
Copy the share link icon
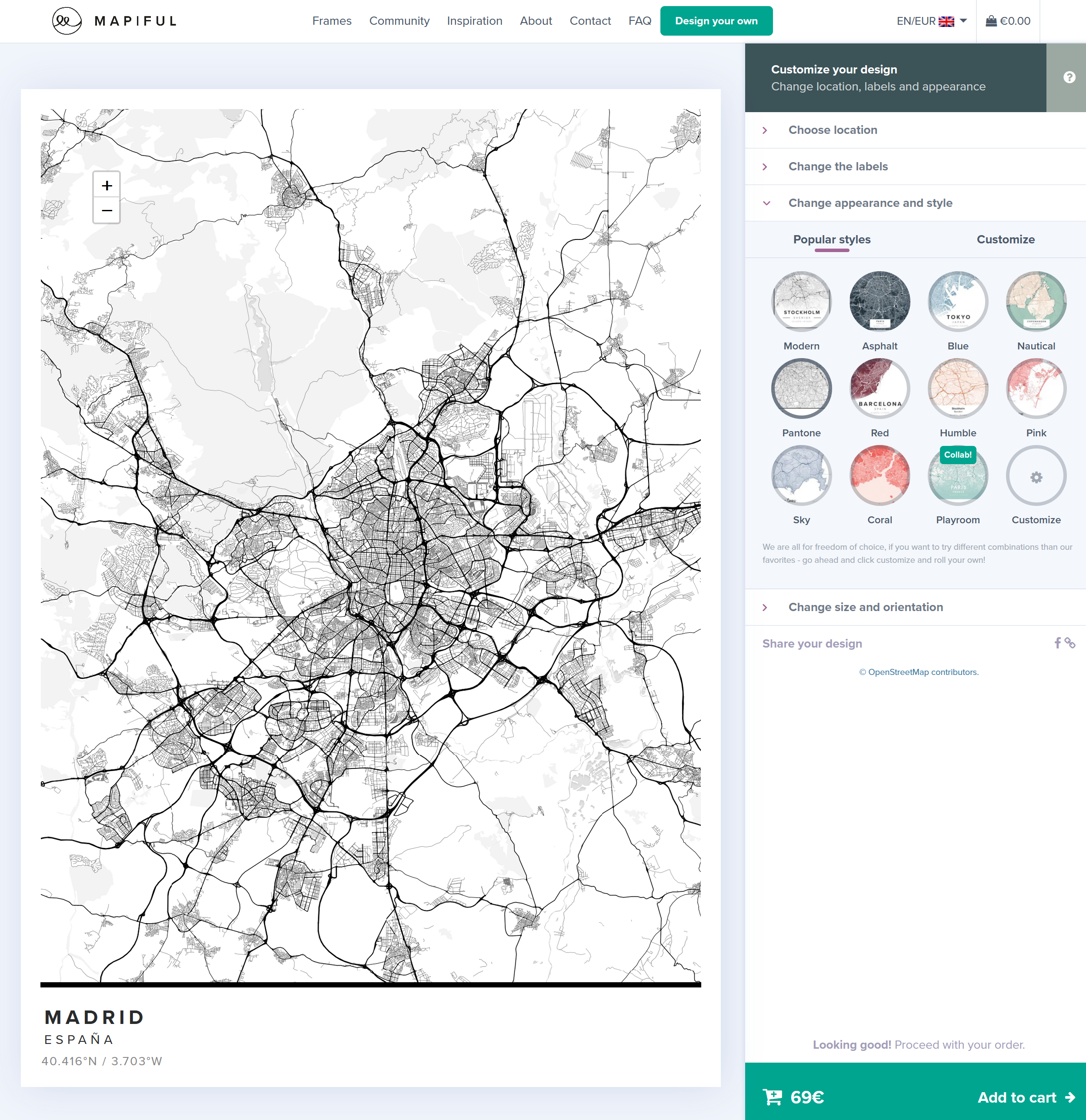coord(1070,643)
